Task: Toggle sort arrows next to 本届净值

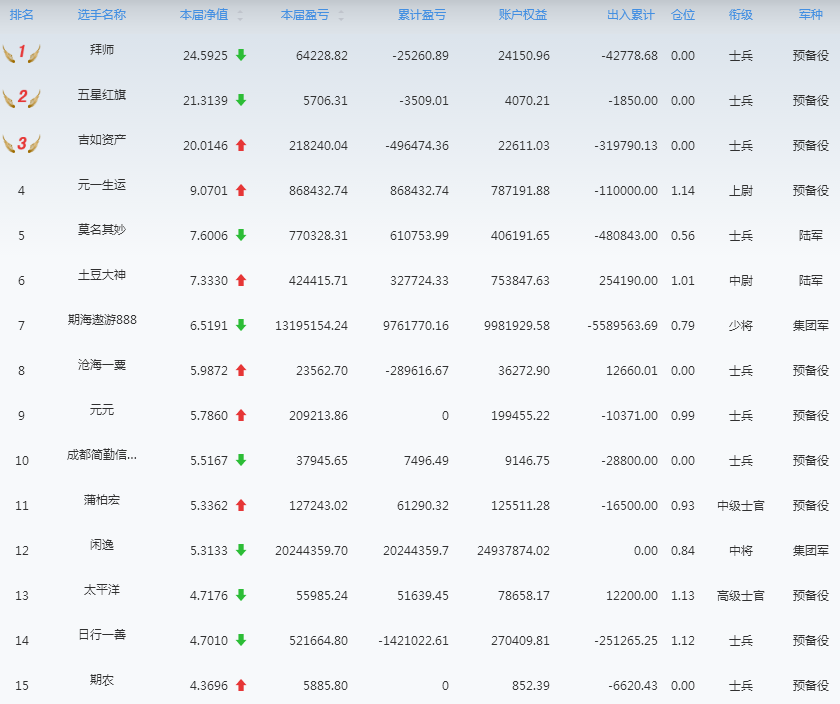Action: (x=240, y=16)
